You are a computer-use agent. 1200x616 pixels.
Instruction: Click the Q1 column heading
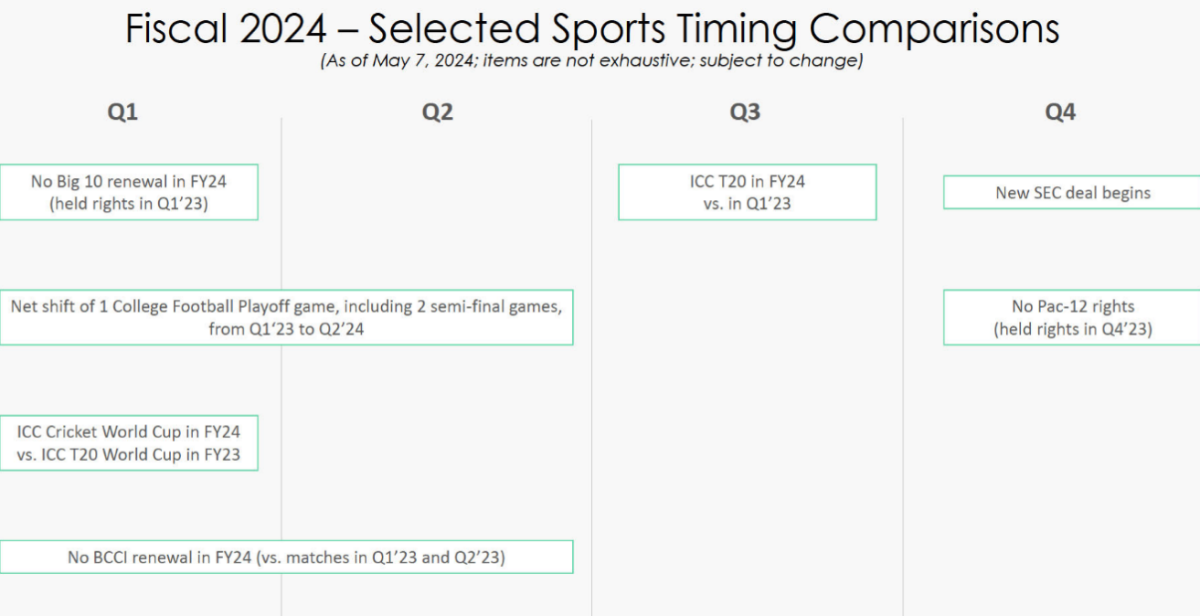point(122,113)
